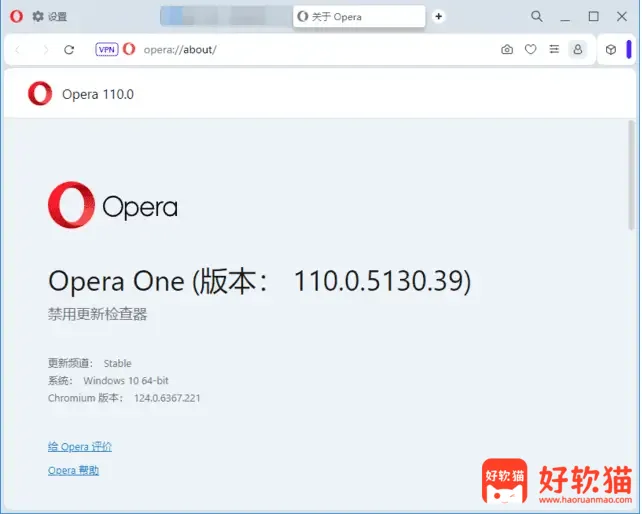
Task: Open the user profile icon
Action: pos(578,50)
